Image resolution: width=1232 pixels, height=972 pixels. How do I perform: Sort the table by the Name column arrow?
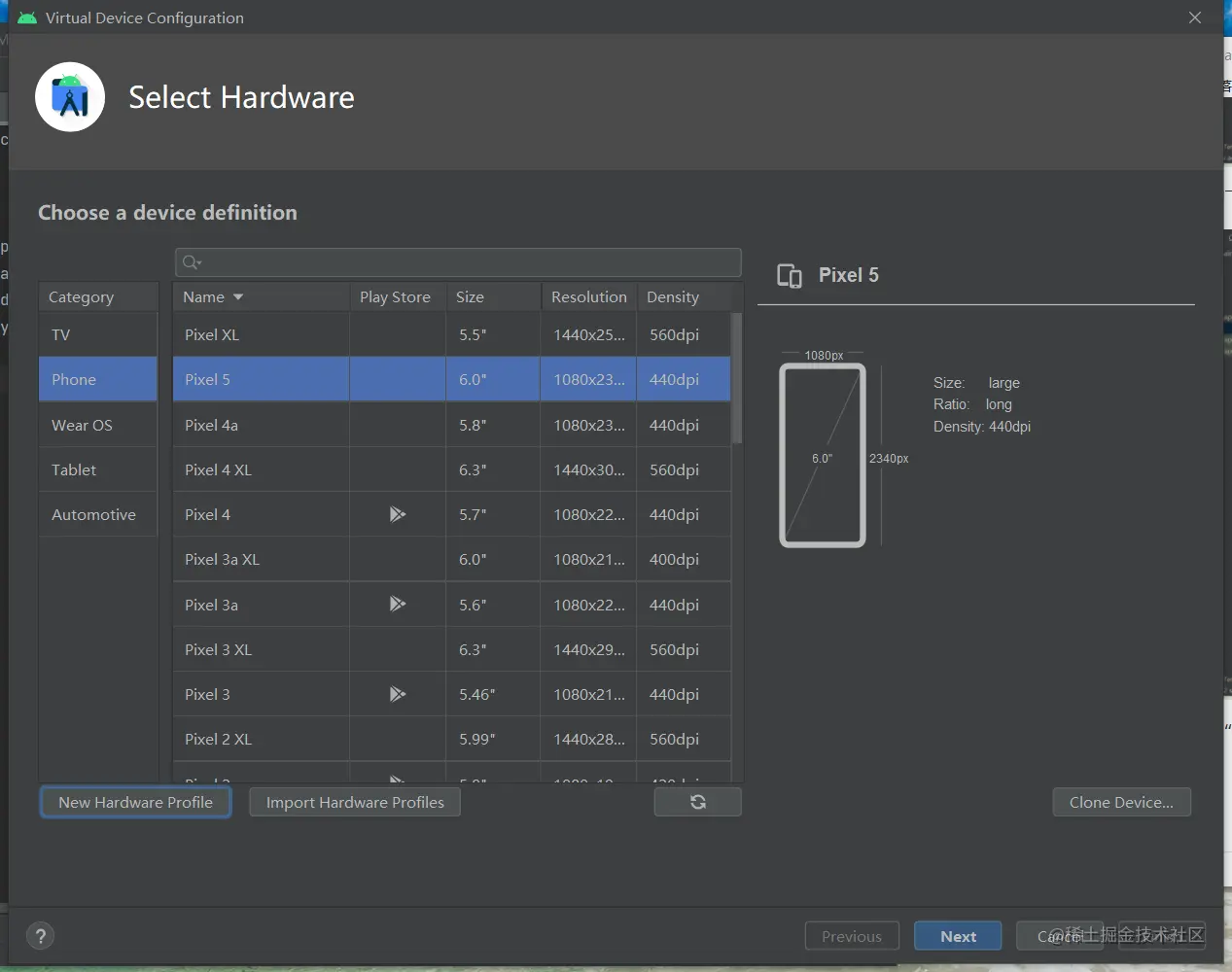point(238,297)
